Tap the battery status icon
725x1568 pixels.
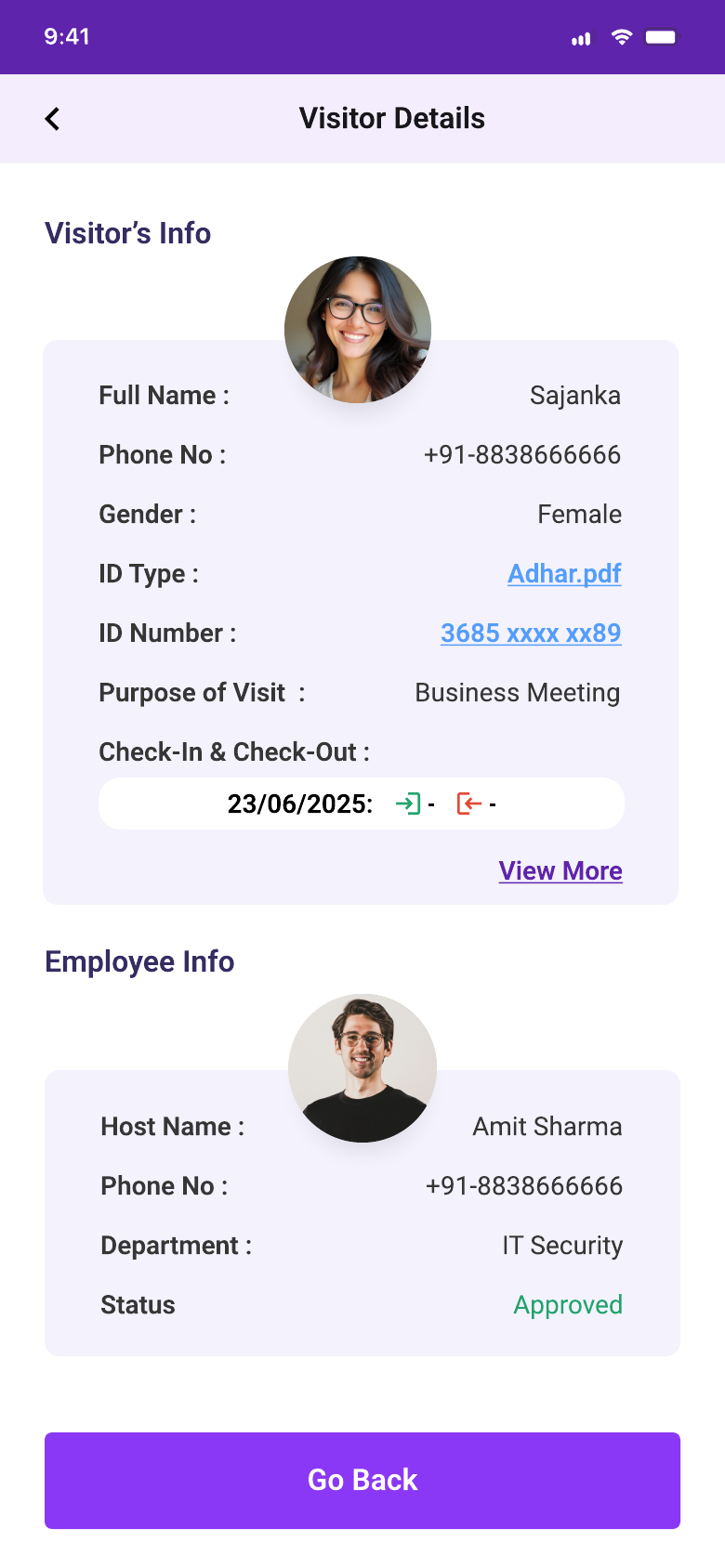point(662,37)
